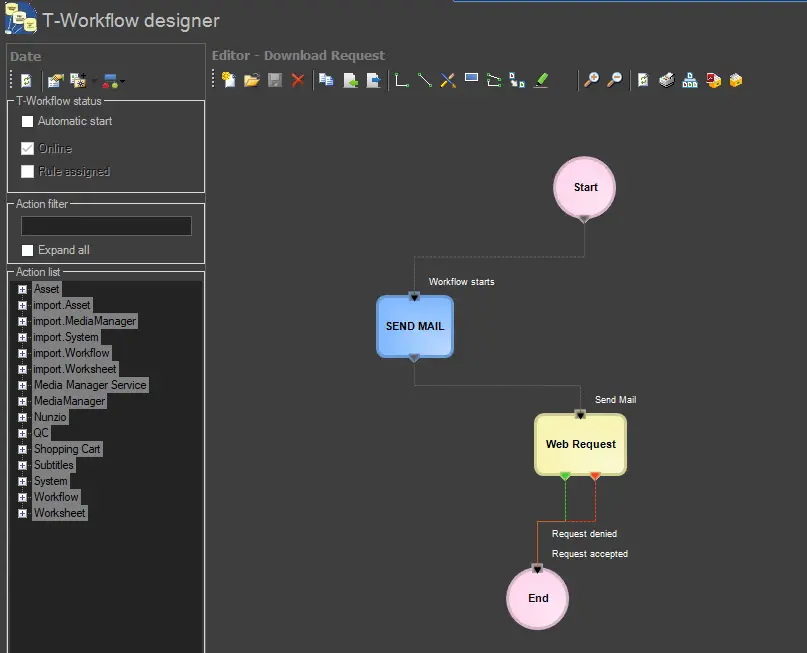Enable the Automatic start checkbox
The height and width of the screenshot is (653, 807).
(x=28, y=121)
